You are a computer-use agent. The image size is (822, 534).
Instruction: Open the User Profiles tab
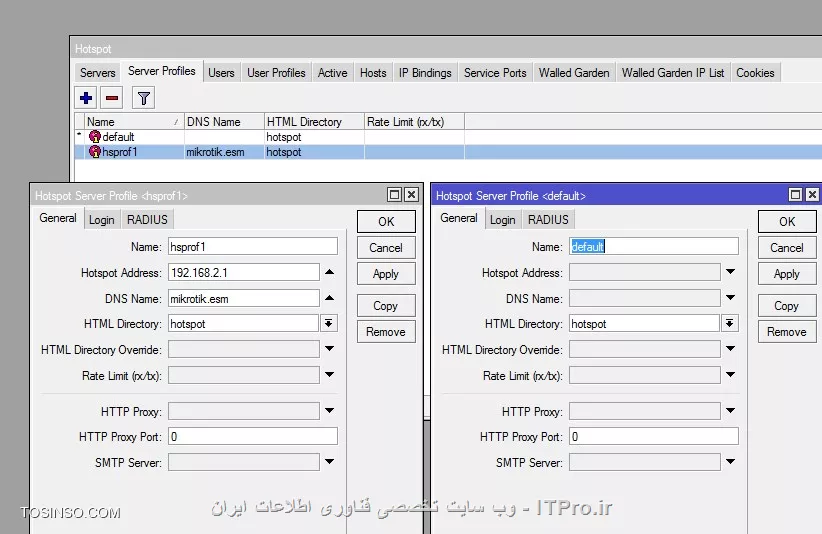(x=276, y=73)
